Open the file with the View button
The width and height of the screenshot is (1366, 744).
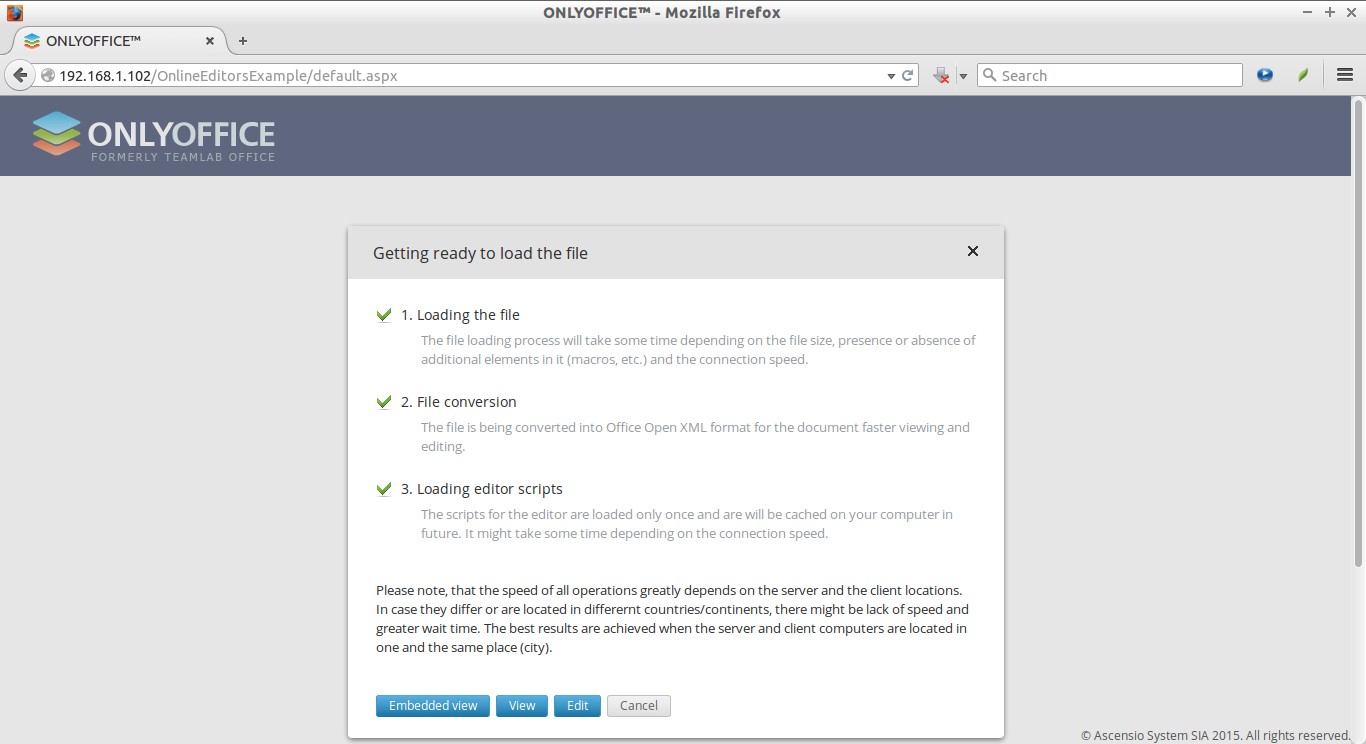pyautogui.click(x=522, y=705)
